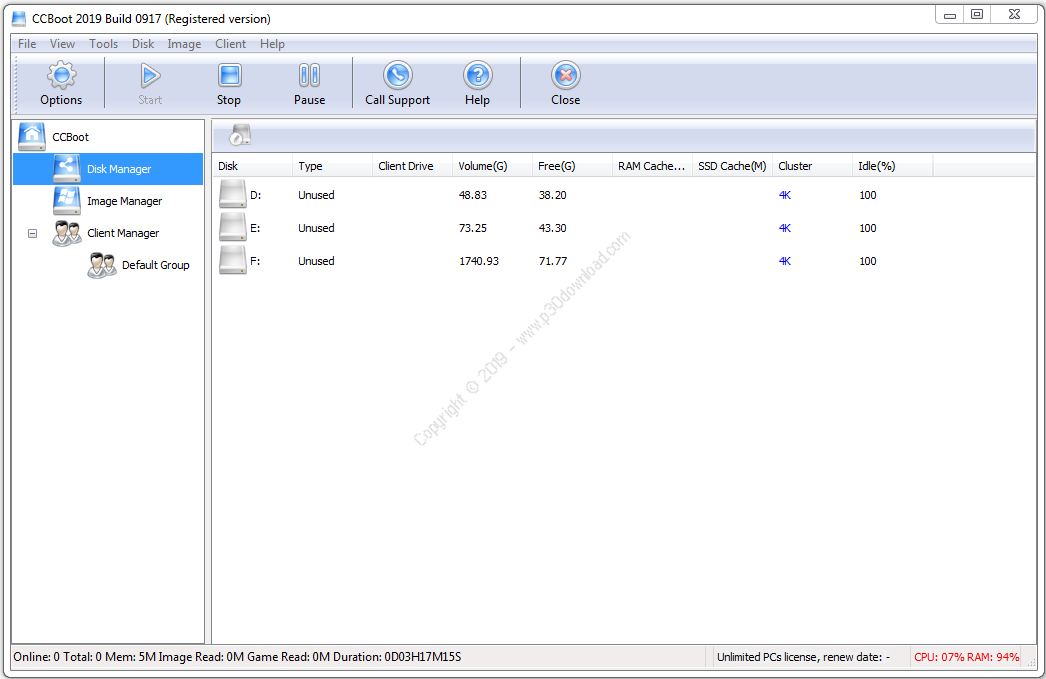Select the Disk Manager share icon
Image resolution: width=1046 pixels, height=679 pixels.
(x=67, y=168)
